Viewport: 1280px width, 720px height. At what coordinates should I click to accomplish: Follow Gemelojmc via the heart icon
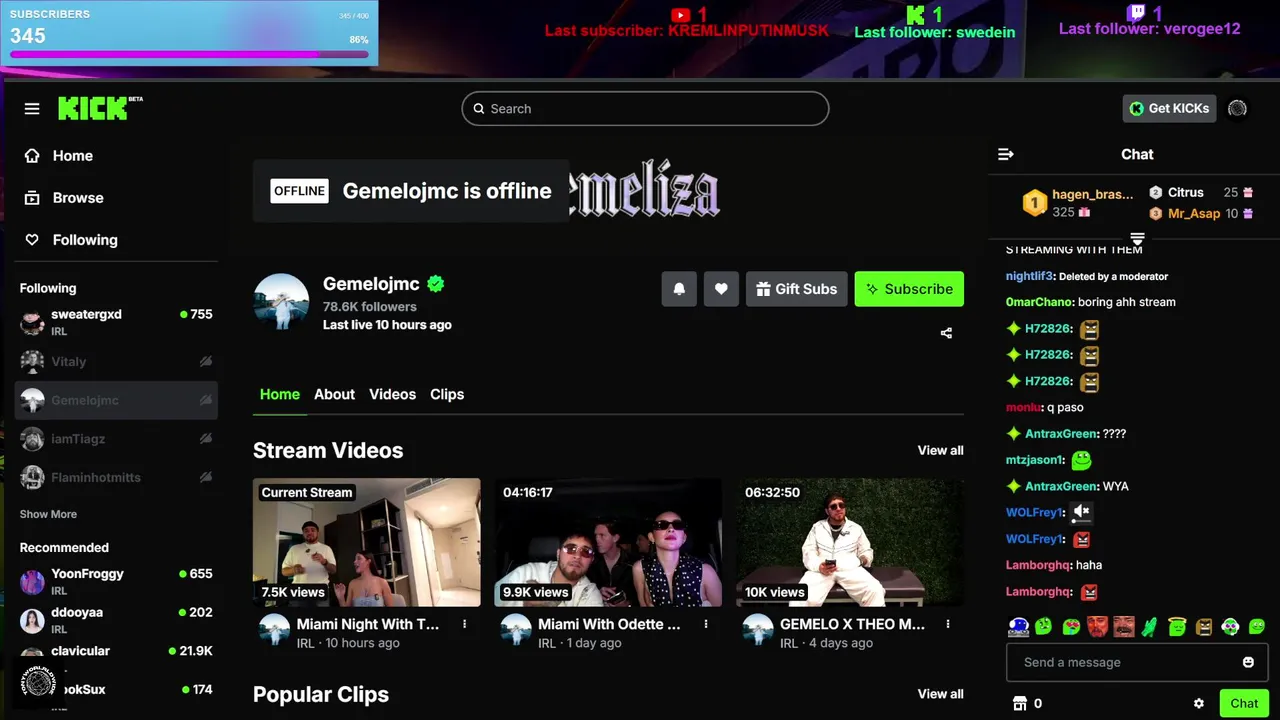click(x=721, y=289)
